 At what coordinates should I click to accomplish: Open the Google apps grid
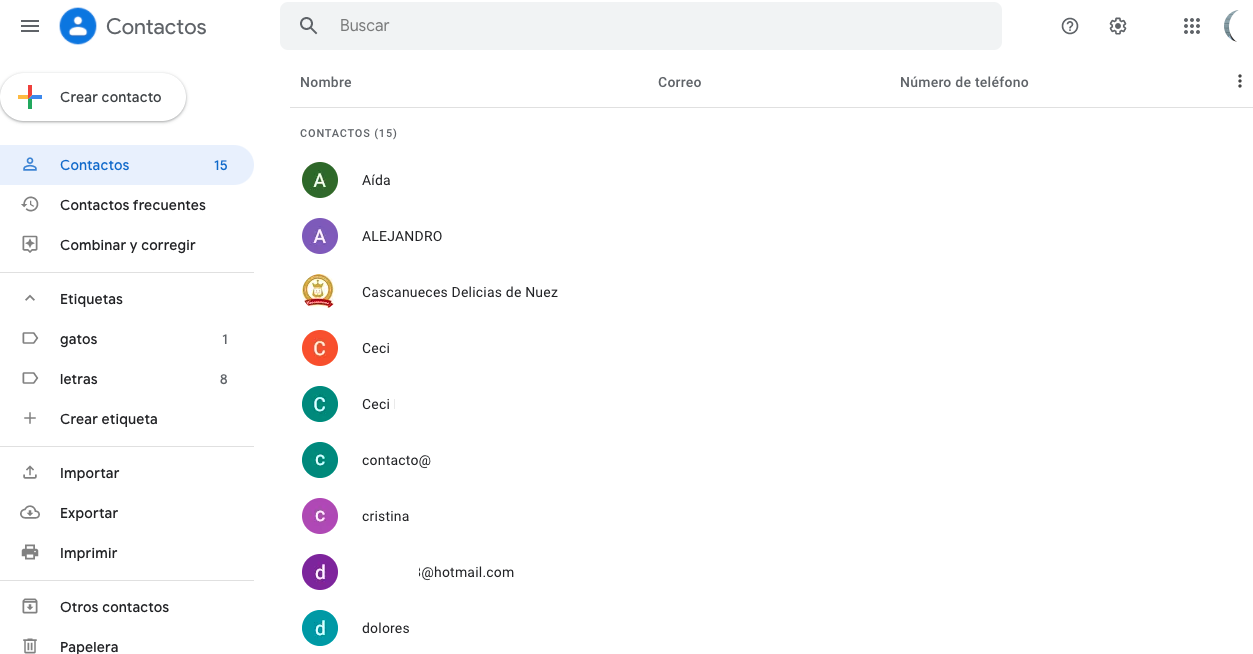[x=1191, y=26]
